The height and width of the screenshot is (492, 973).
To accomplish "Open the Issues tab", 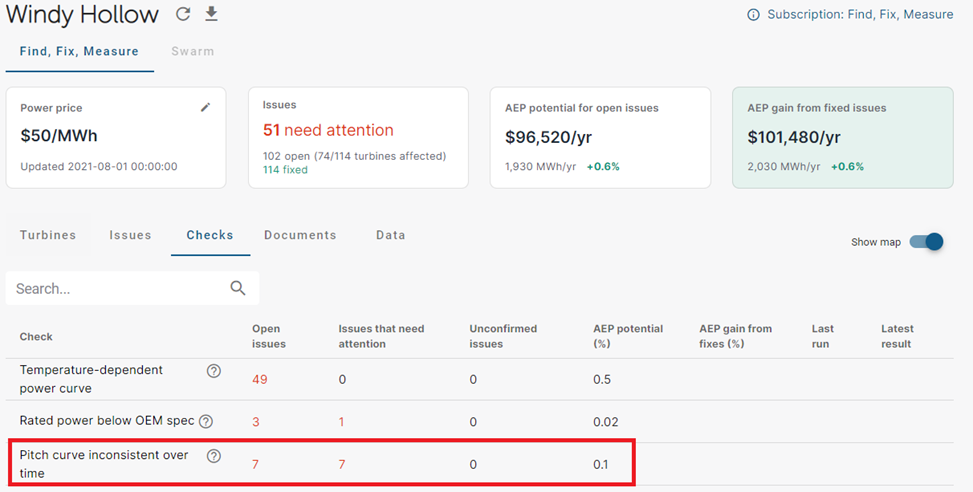I will coord(130,235).
